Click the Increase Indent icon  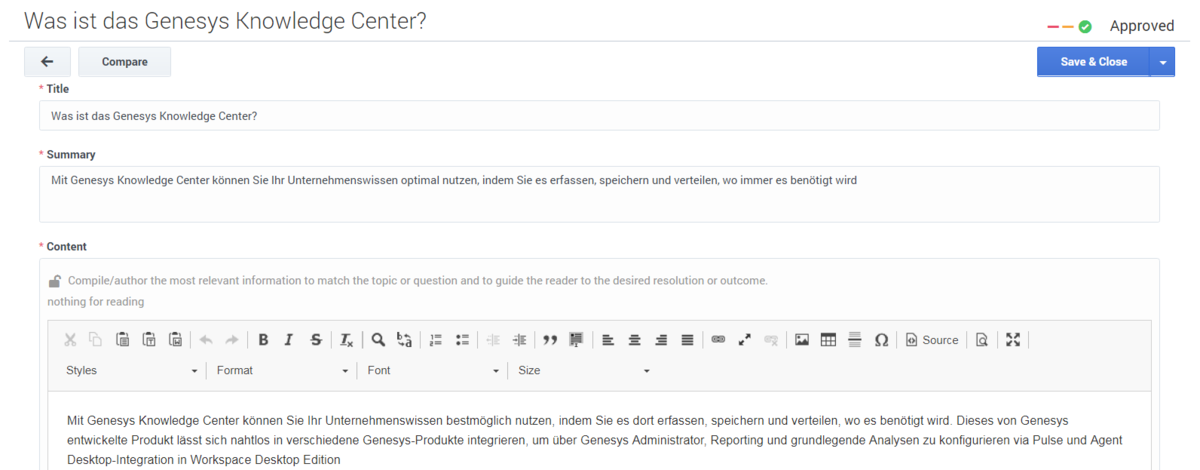coord(519,340)
